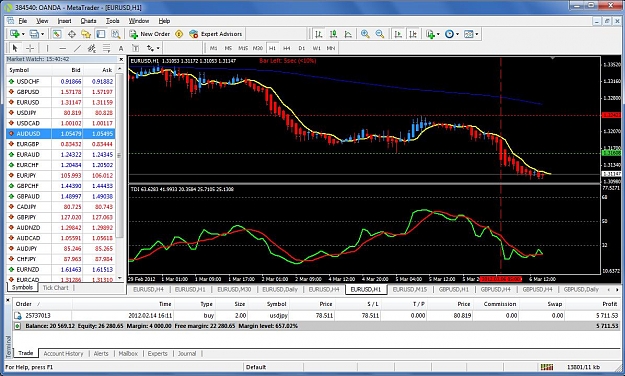Viewport: 625px width, 376px height.
Task: Select the Arrows drawing tool icon
Action: [150, 48]
